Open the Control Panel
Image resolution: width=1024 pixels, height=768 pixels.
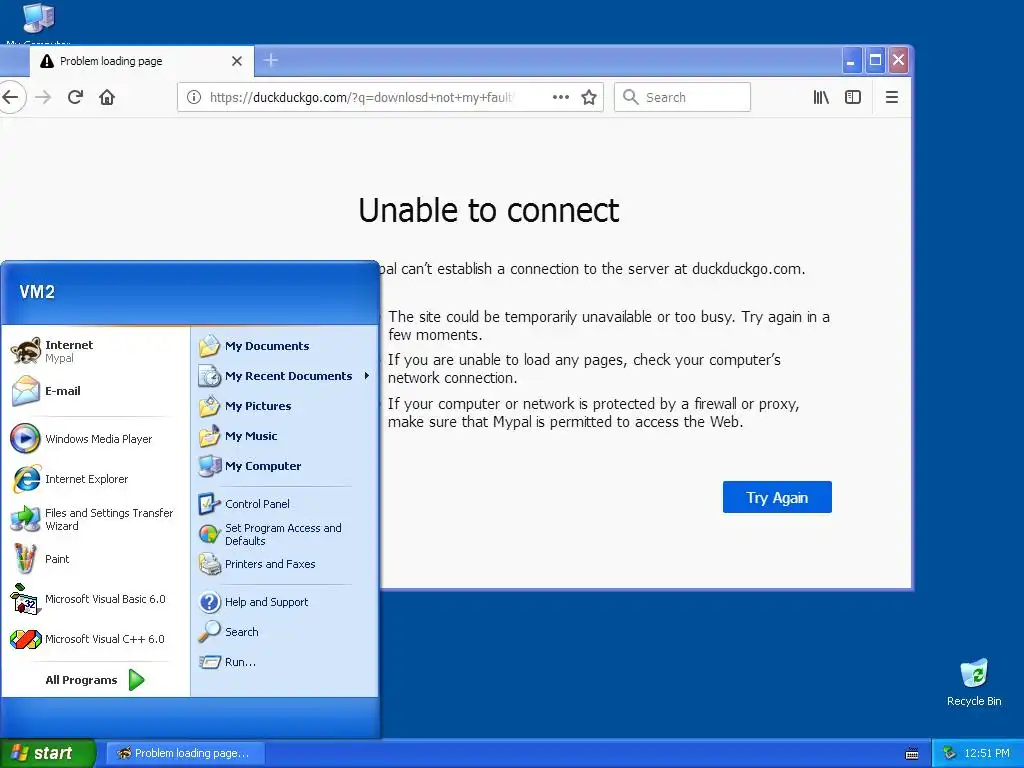click(285, 504)
